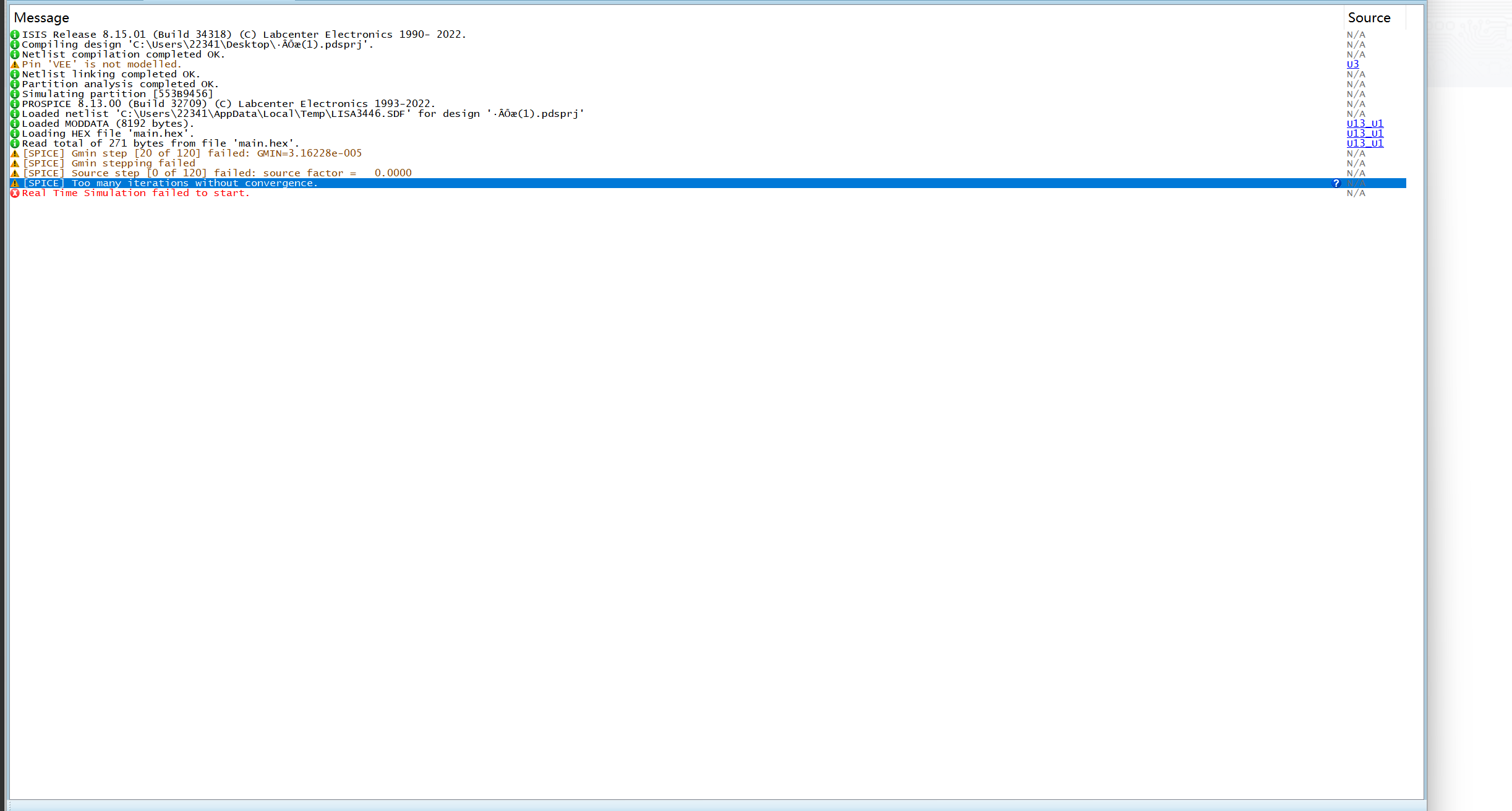The height and width of the screenshot is (811, 1512).
Task: Select Read total of 271 bytes message
Action: point(161,144)
